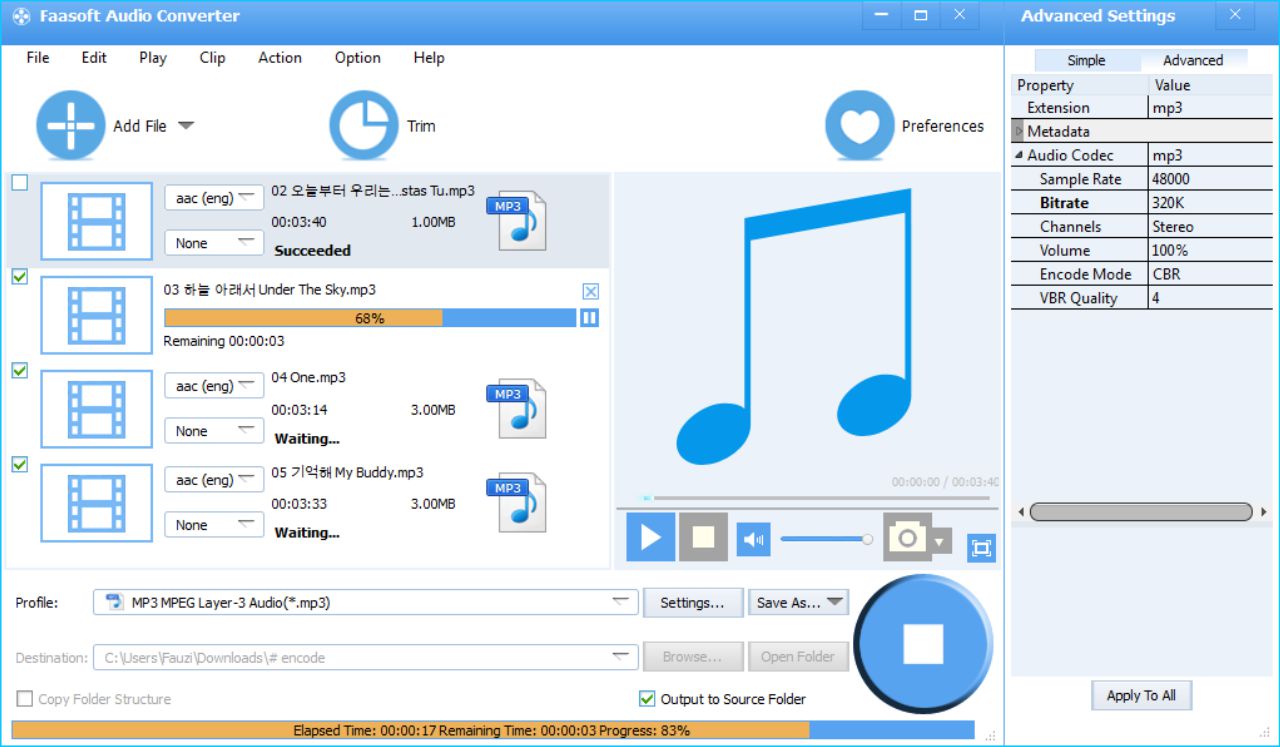This screenshot has height=747, width=1280.
Task: Select film thumbnail of 04 One.mp3
Action: (97, 409)
